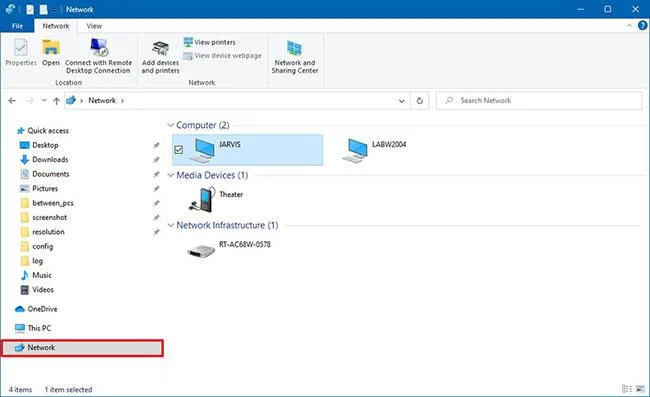Switch to large icons view in status bar

tap(641, 389)
